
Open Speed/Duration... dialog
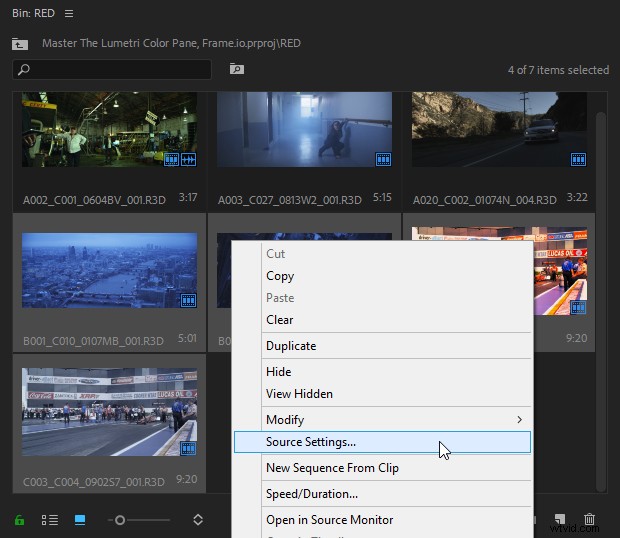pos(382,494)
